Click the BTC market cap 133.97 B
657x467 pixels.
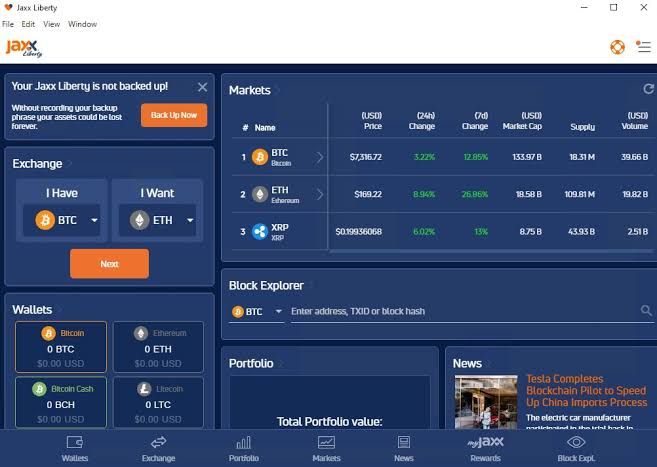point(527,157)
